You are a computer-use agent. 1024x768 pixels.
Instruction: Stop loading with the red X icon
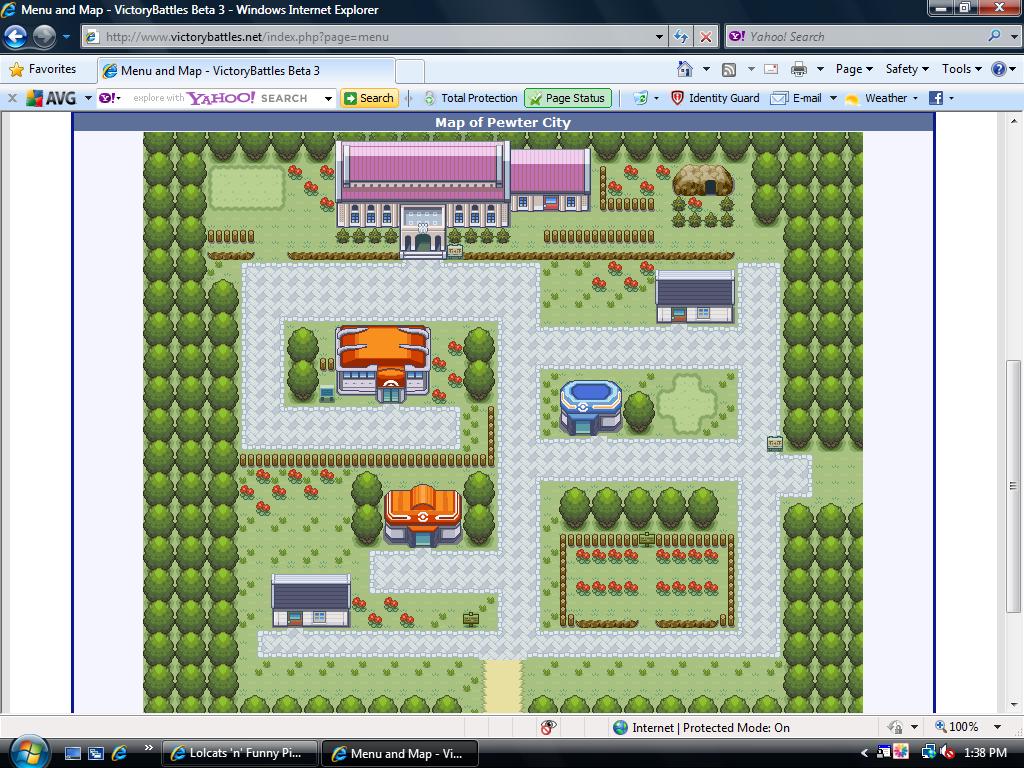click(x=705, y=37)
